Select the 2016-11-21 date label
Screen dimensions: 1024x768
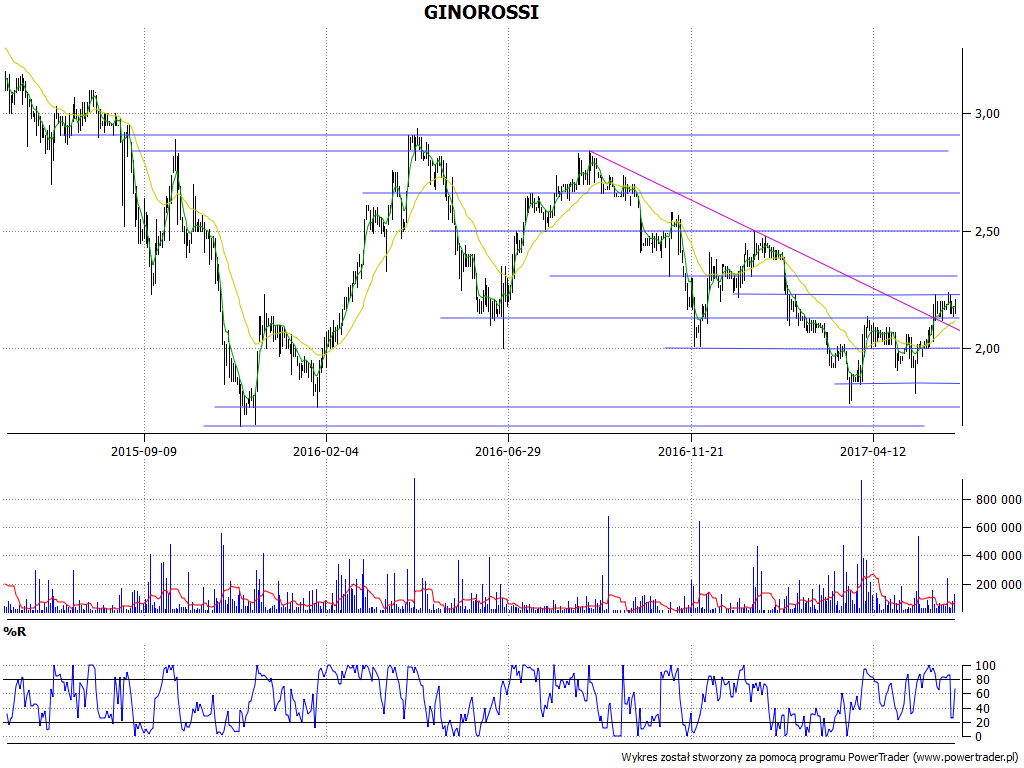tap(691, 451)
